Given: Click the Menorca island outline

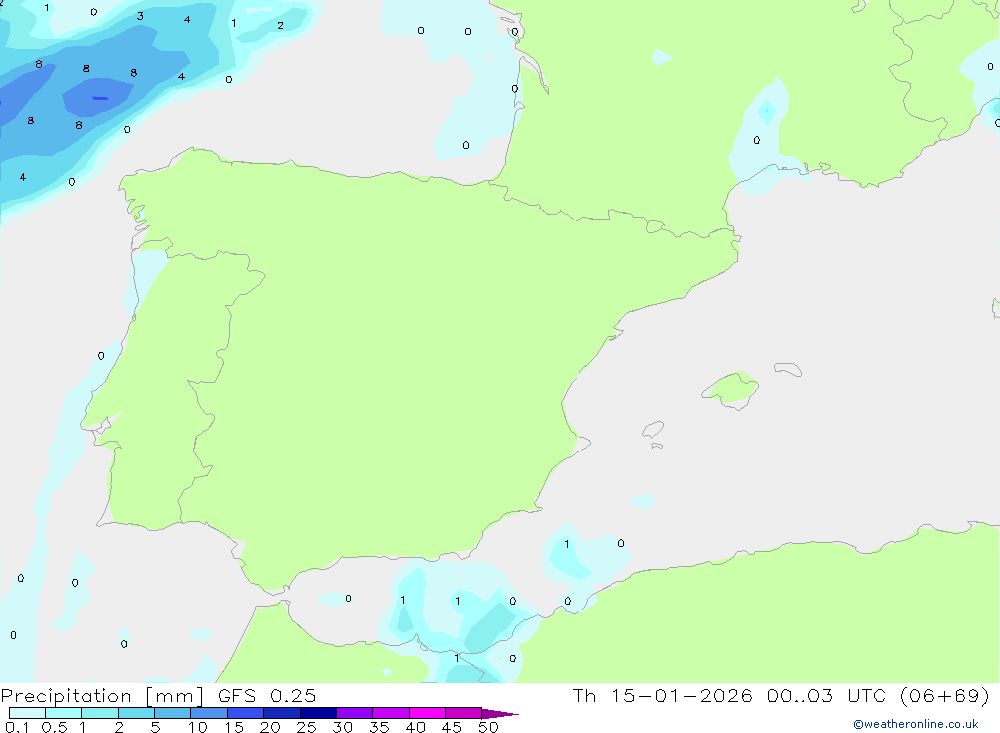Looking at the screenshot, I should coord(788,369).
